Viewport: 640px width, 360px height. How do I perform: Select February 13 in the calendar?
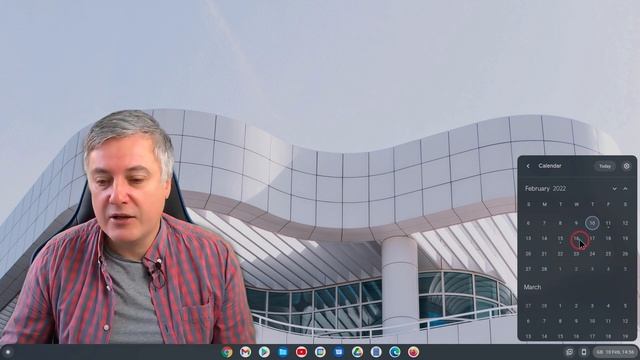pos(528,238)
